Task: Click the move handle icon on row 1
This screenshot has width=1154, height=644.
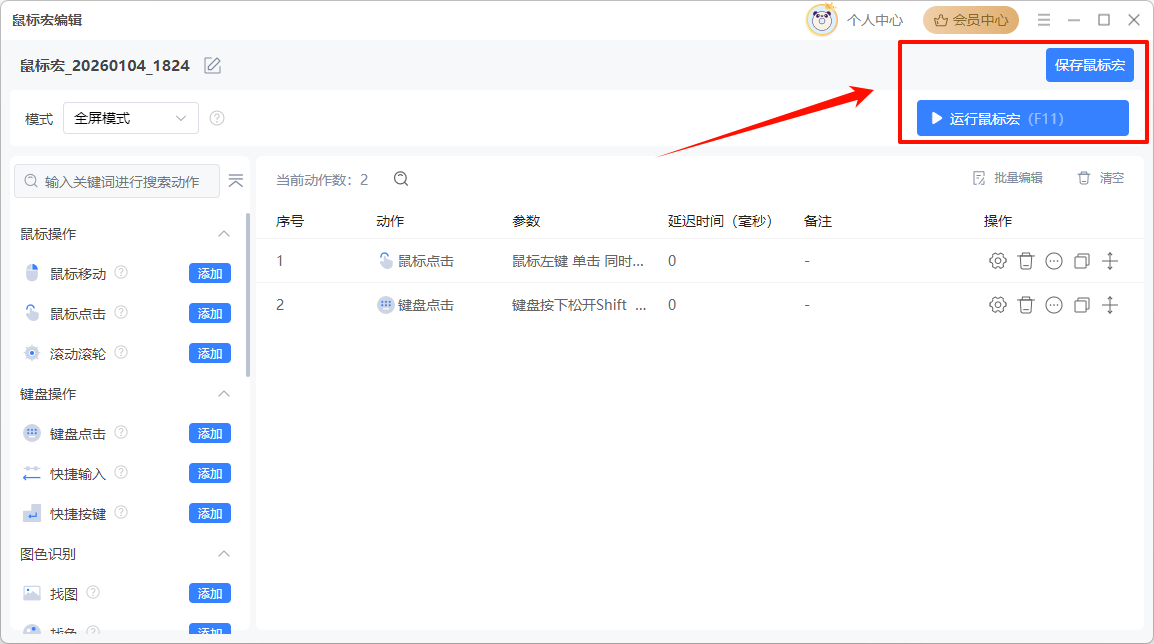Action: pos(1109,261)
